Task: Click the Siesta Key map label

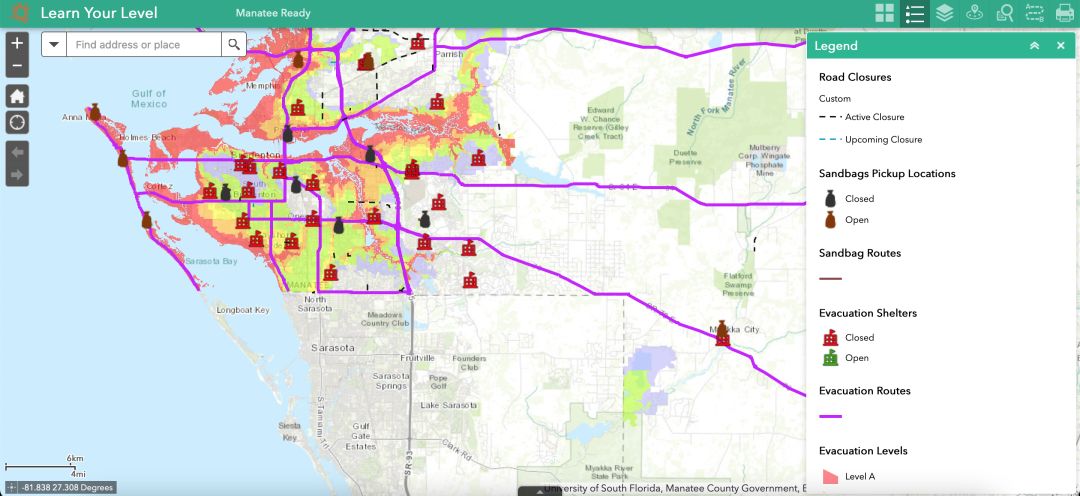Action: (x=289, y=432)
